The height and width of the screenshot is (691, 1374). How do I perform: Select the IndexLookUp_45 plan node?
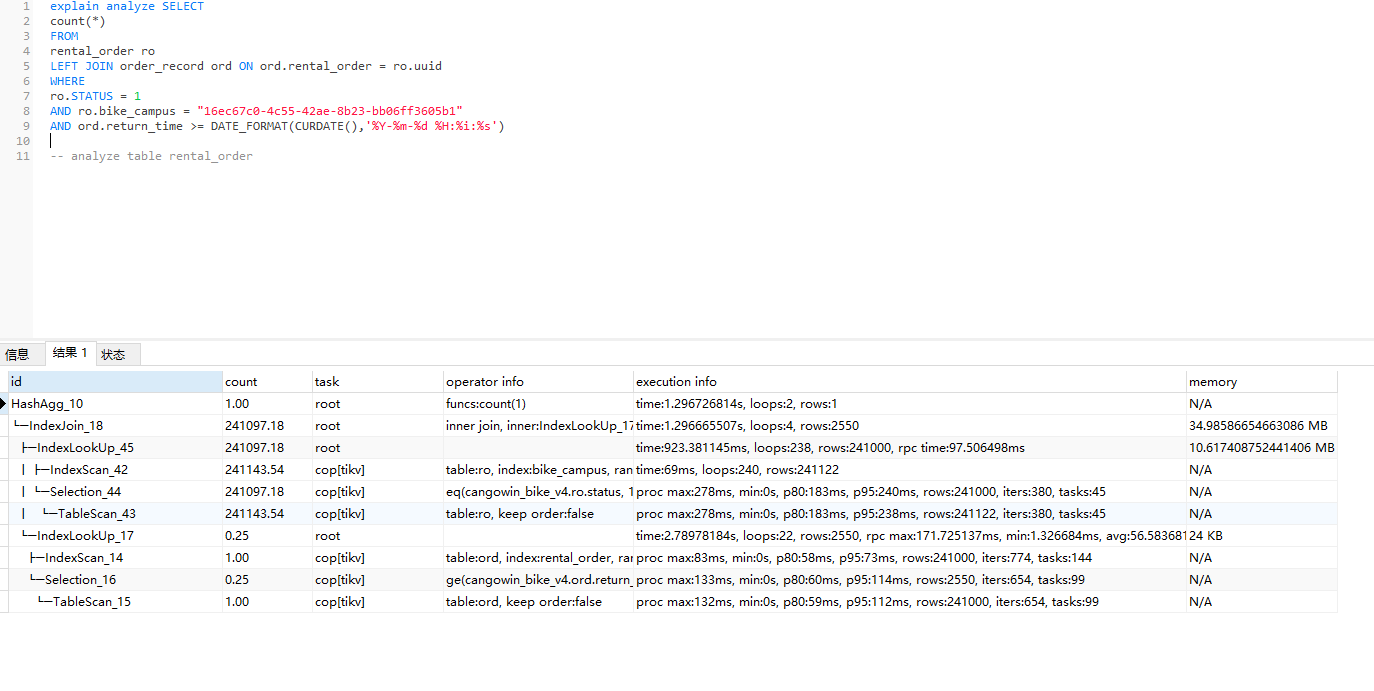click(85, 448)
